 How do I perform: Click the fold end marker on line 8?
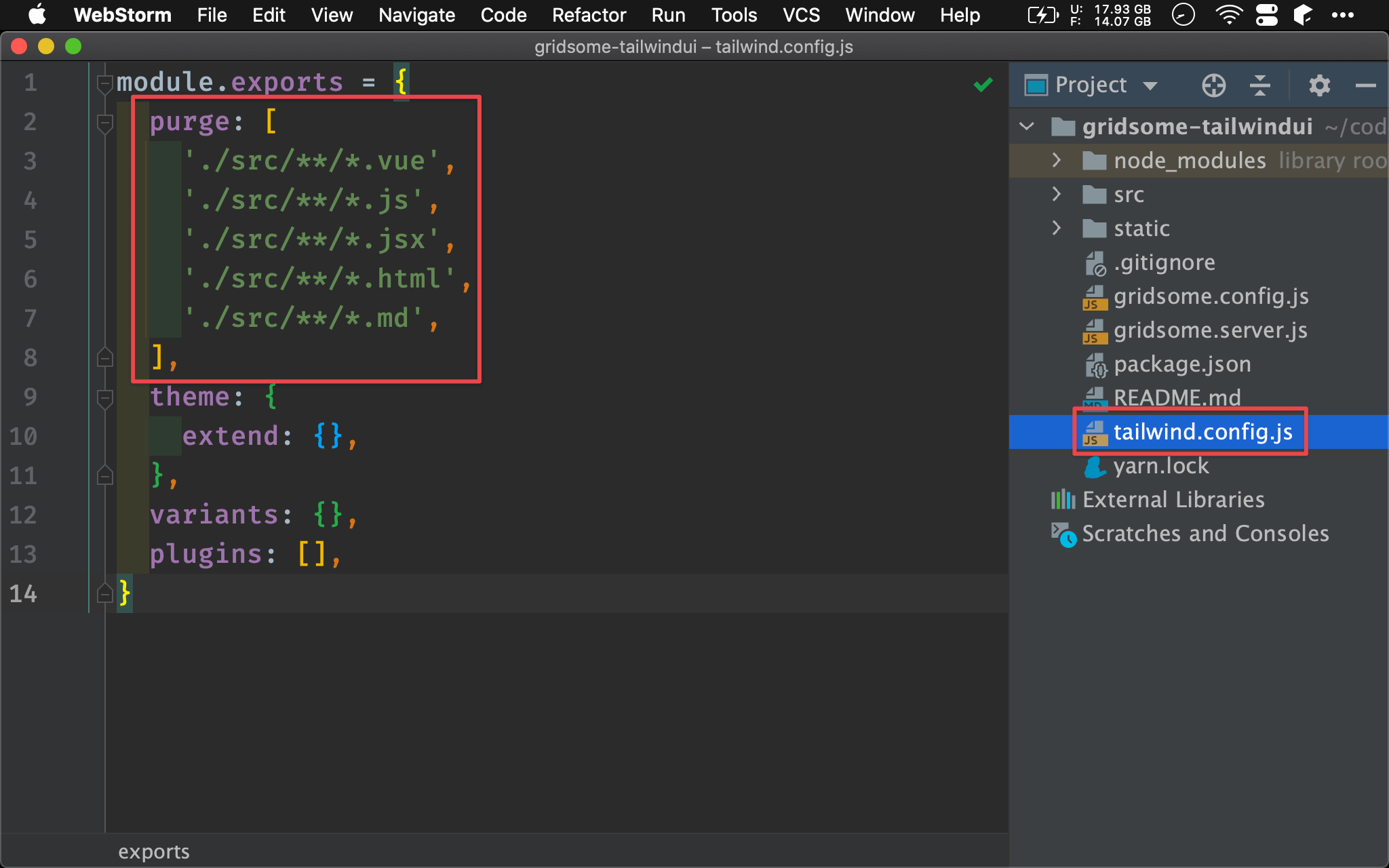click(104, 357)
